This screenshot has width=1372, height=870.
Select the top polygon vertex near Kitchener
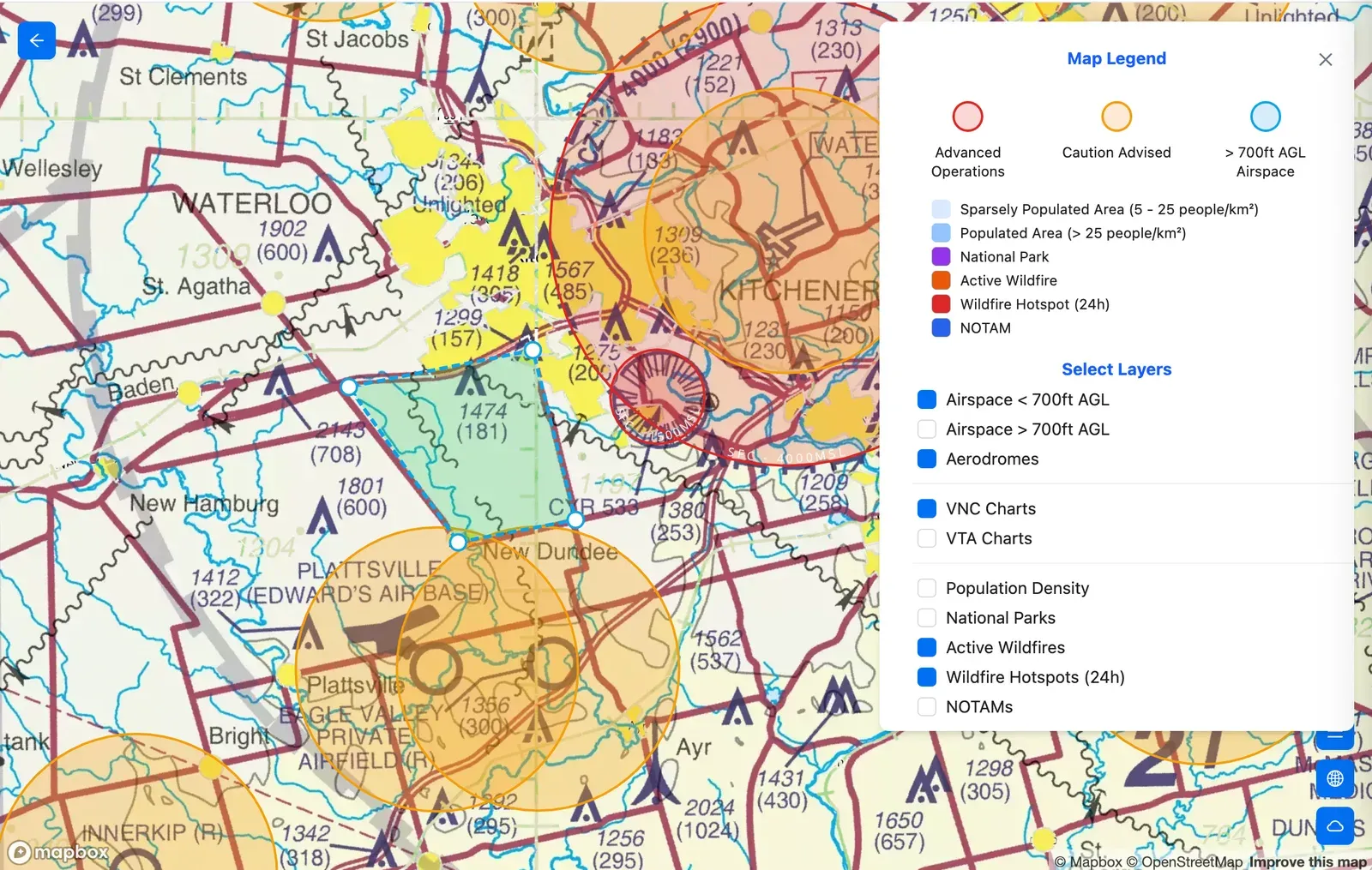(533, 350)
